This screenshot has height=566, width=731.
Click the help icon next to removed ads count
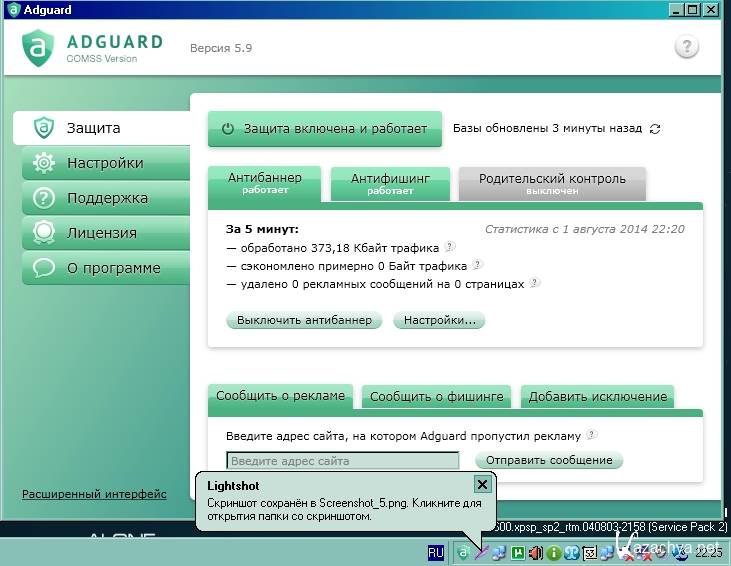coord(535,283)
